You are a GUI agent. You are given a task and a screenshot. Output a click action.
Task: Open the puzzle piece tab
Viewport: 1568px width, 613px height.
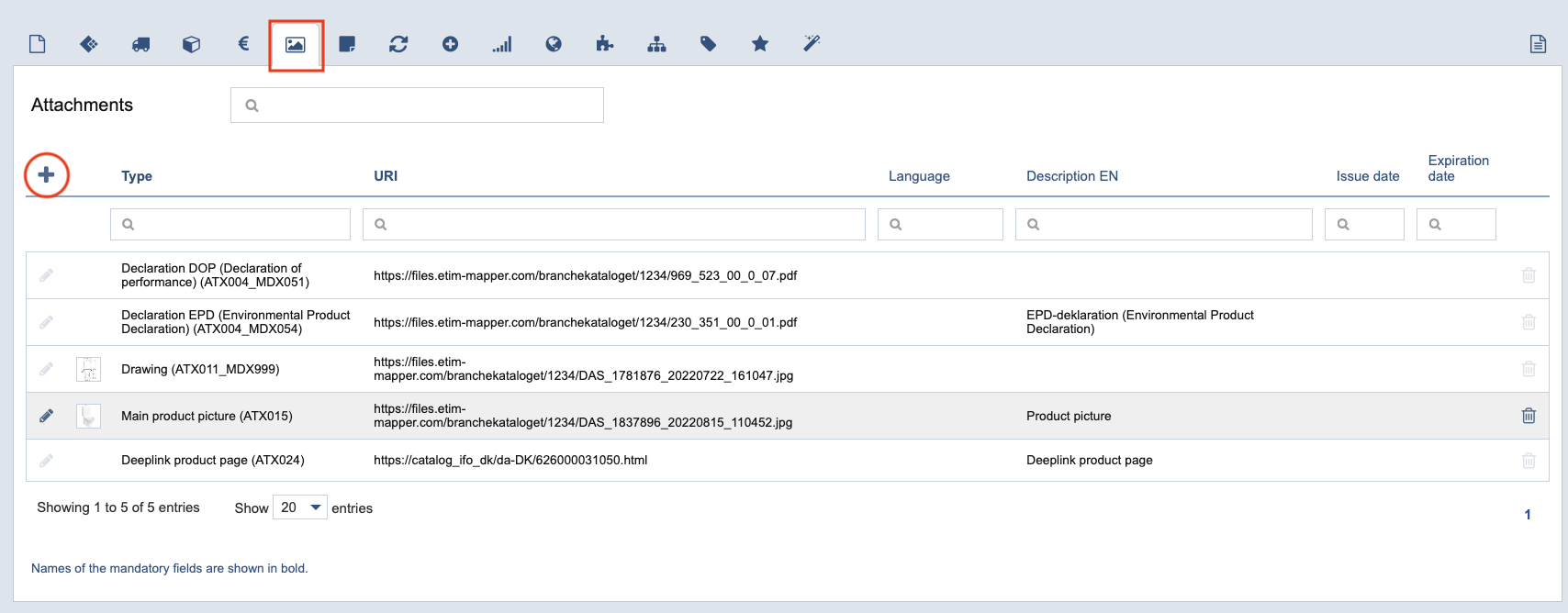[x=605, y=44]
